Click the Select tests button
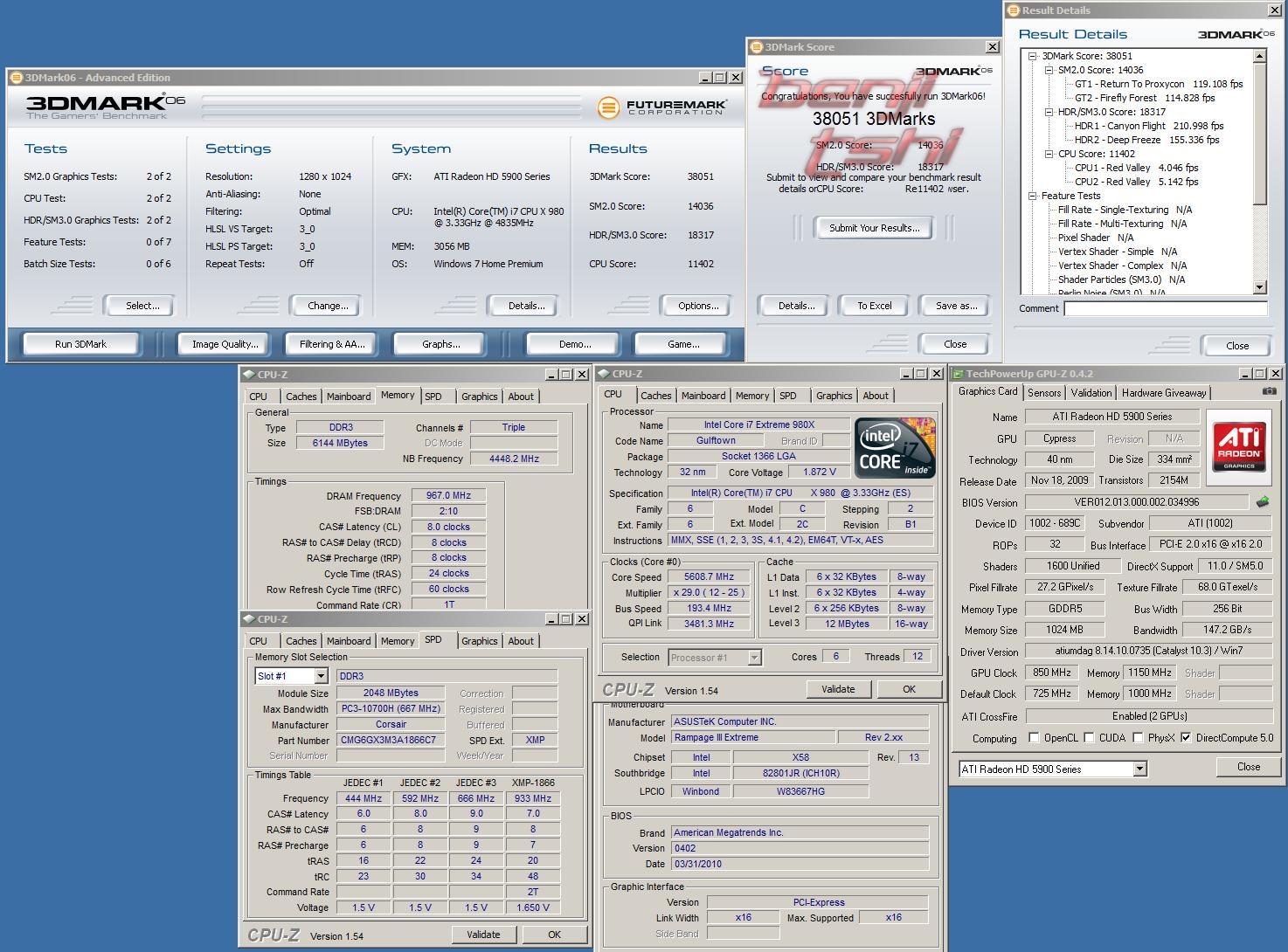This screenshot has height=952, width=1288. coord(142,306)
